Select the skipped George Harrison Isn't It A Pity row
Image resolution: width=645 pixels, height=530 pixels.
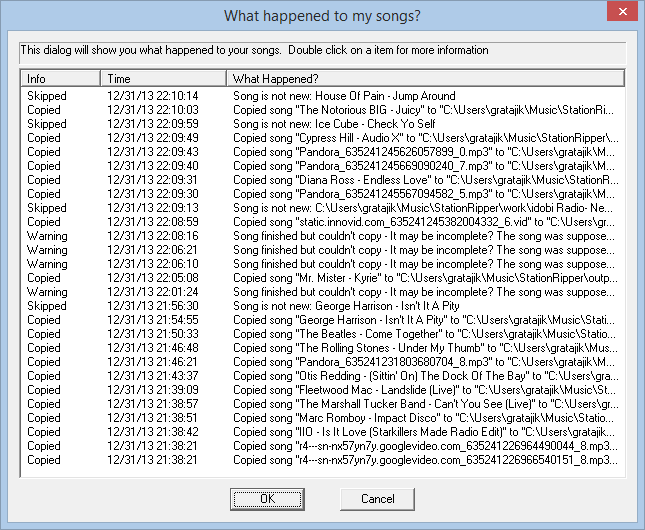(x=323, y=306)
